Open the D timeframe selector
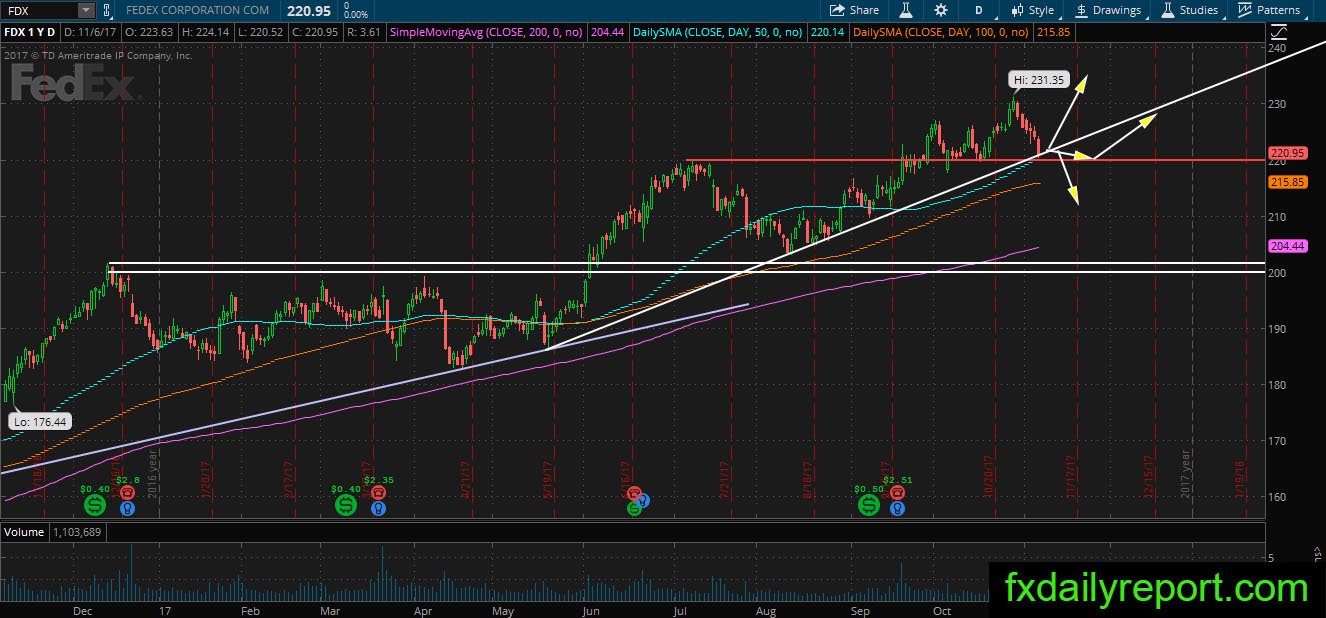 tap(979, 10)
